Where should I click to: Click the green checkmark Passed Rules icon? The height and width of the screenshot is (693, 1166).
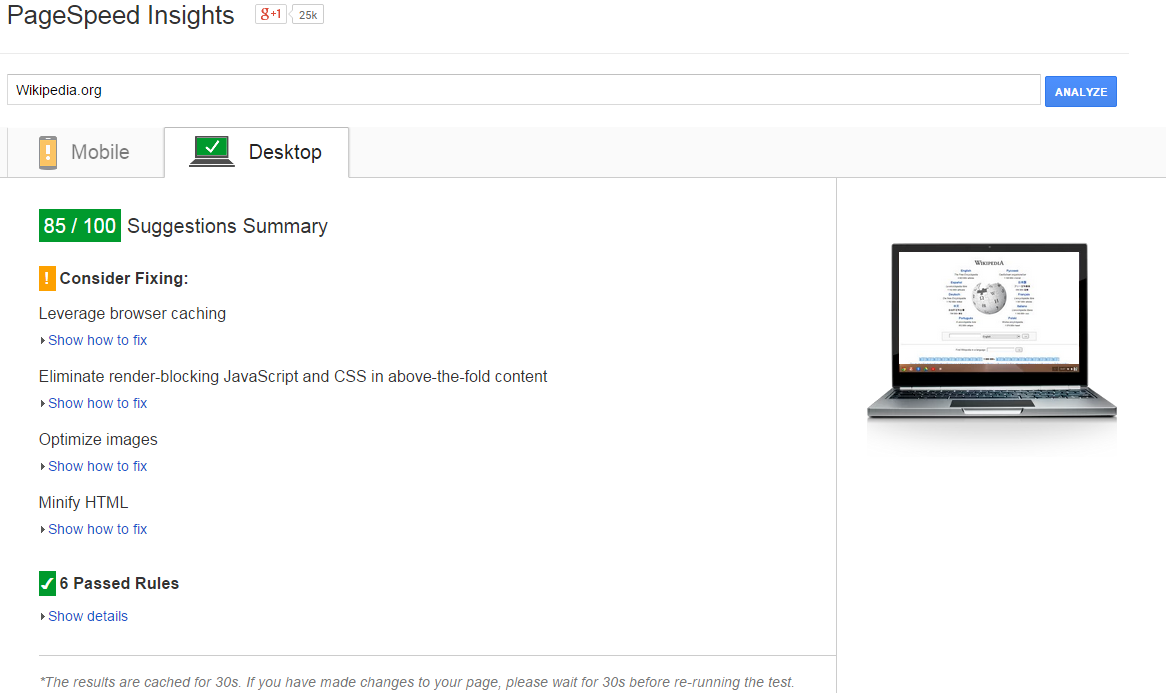tap(47, 584)
